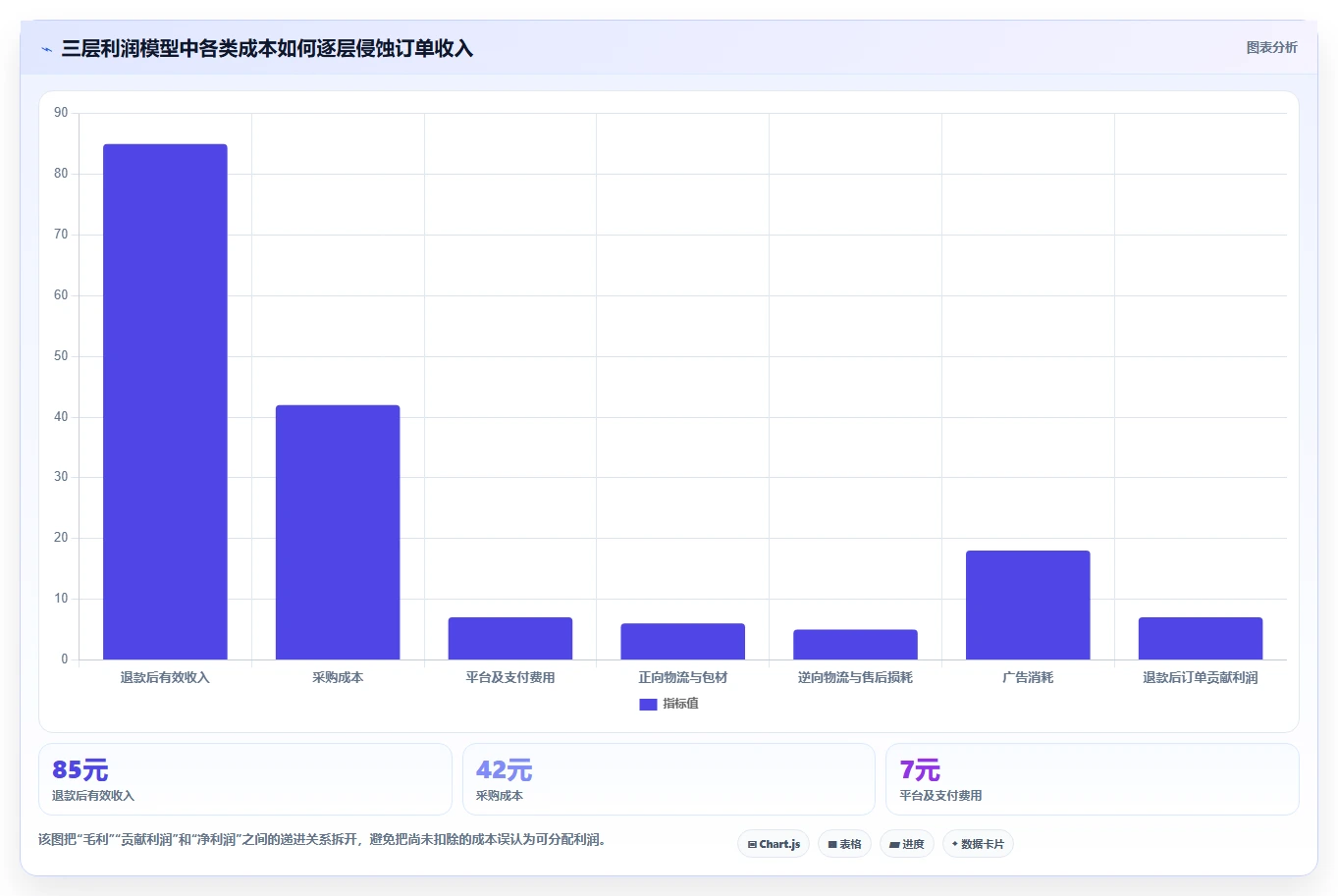1338x896 pixels.
Task: Click the x-axis label 逆向物流与售后损耗
Action: pyautogui.click(x=855, y=677)
